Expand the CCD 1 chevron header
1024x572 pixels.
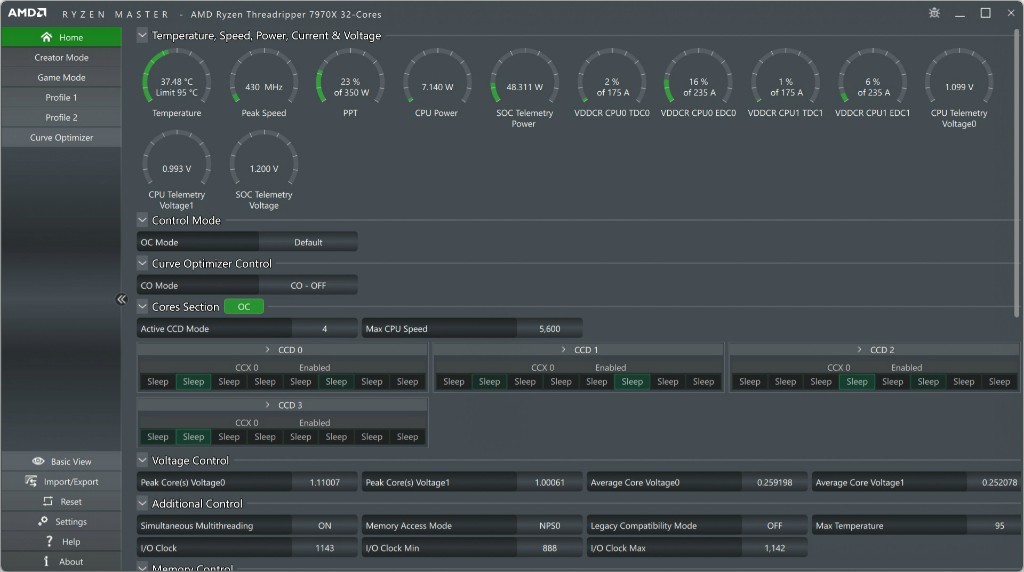point(562,350)
